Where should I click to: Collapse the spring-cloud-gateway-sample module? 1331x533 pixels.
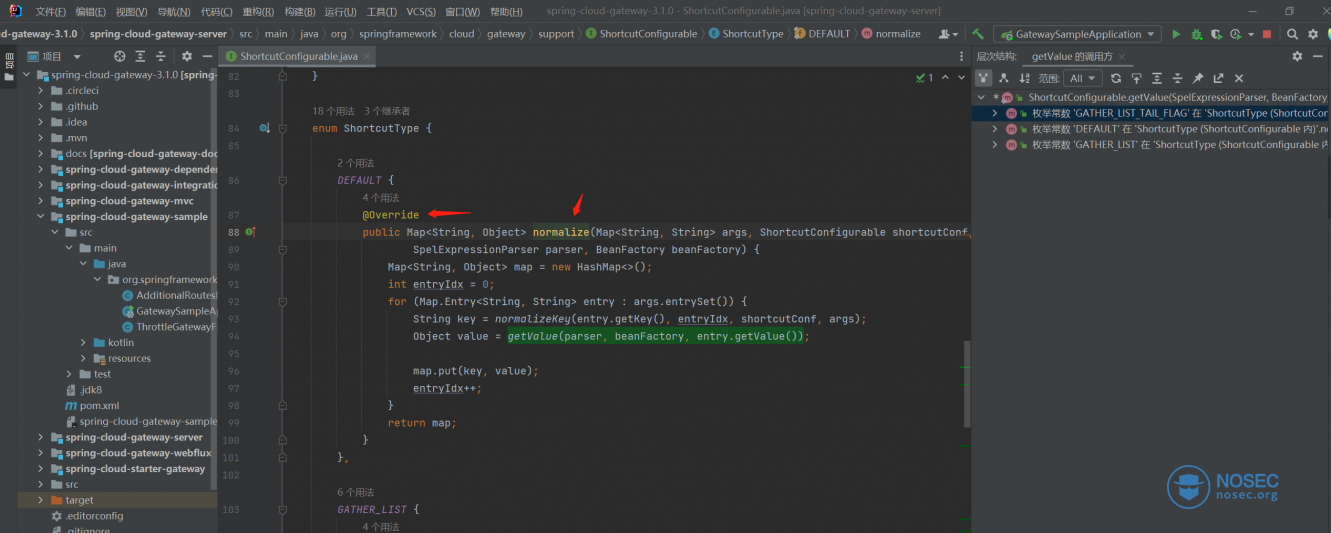pos(41,216)
